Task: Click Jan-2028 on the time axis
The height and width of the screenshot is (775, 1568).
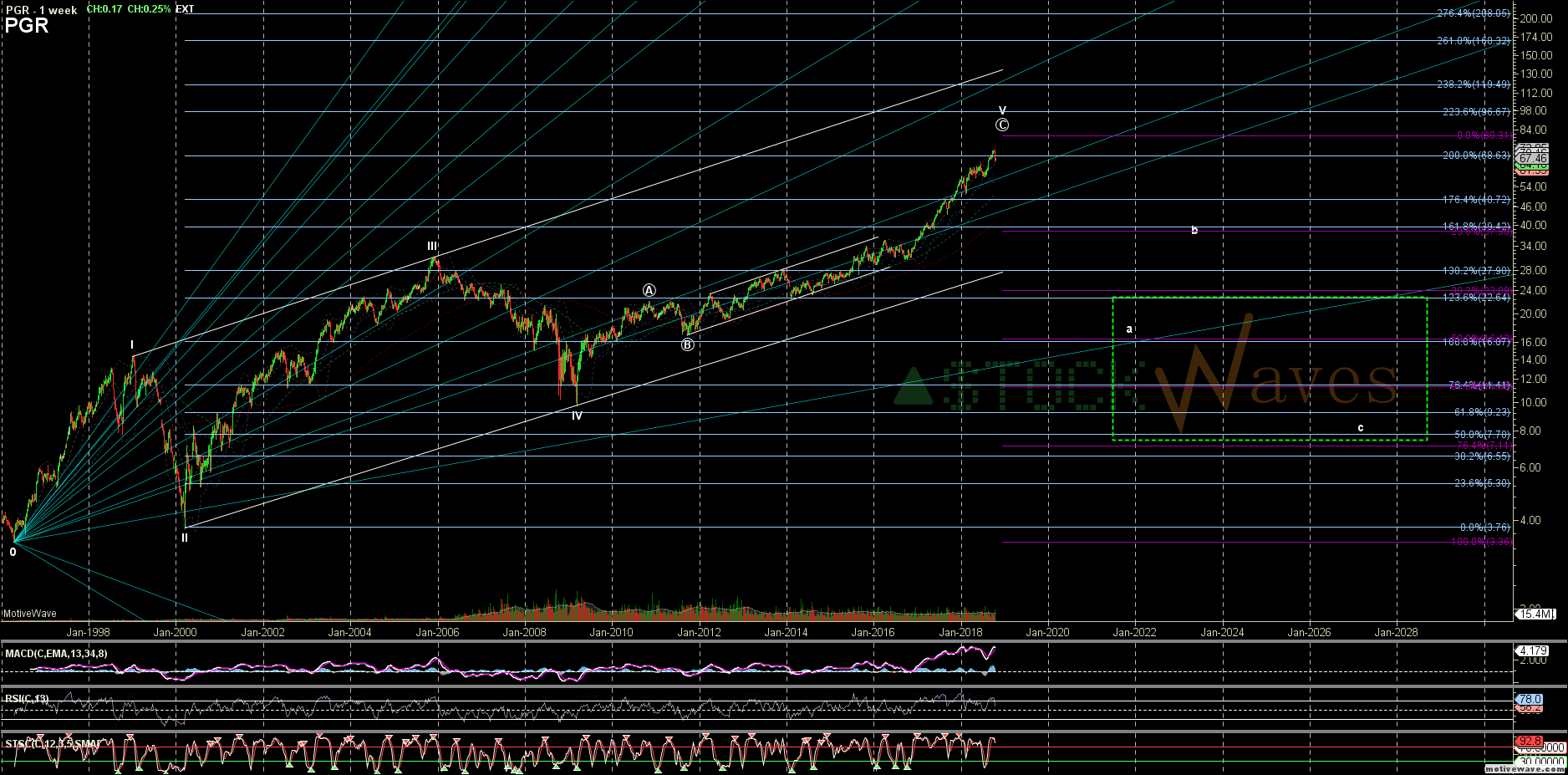Action: pos(1396,632)
